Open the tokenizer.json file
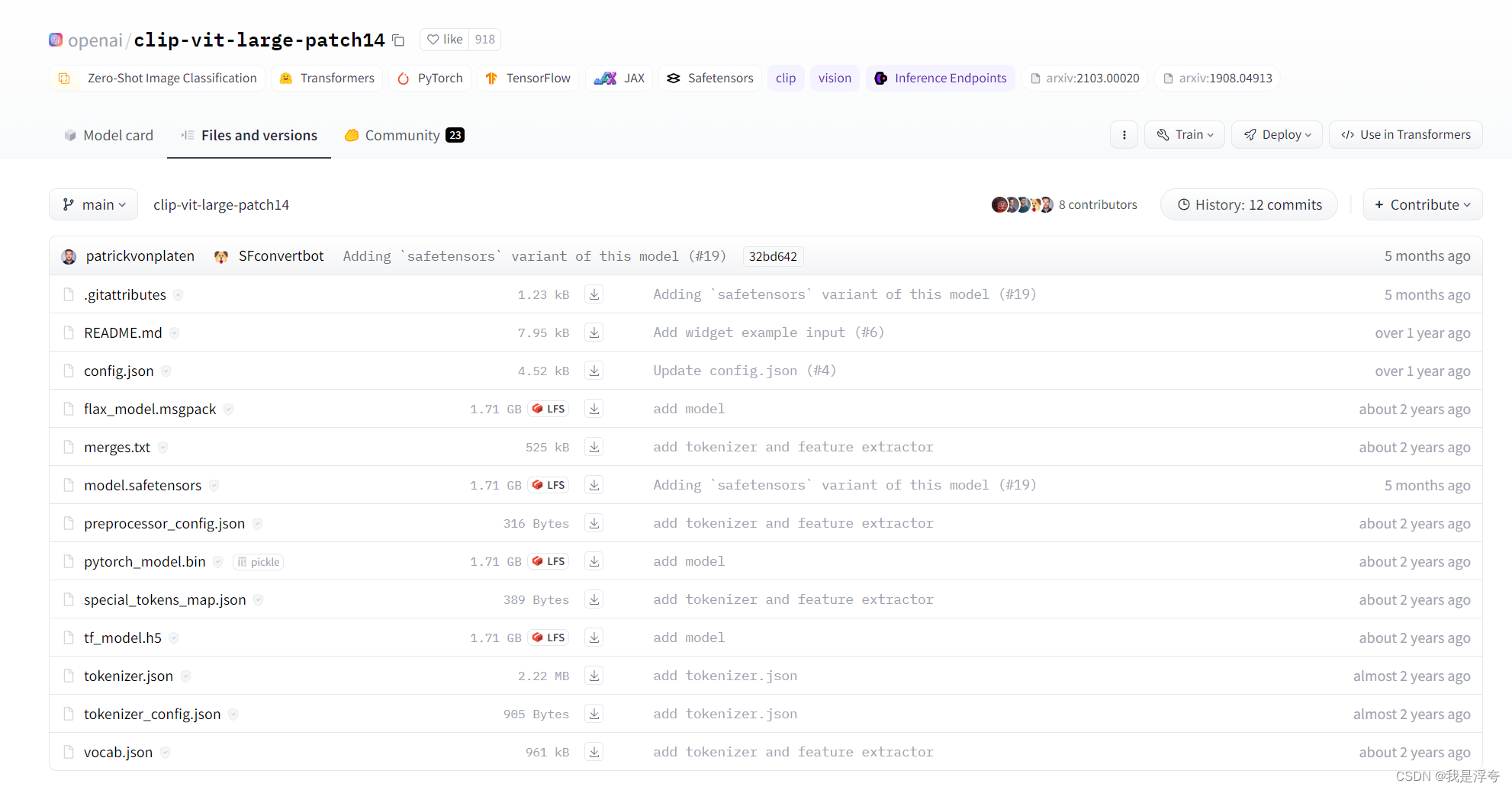The height and width of the screenshot is (790, 1512). pos(128,676)
